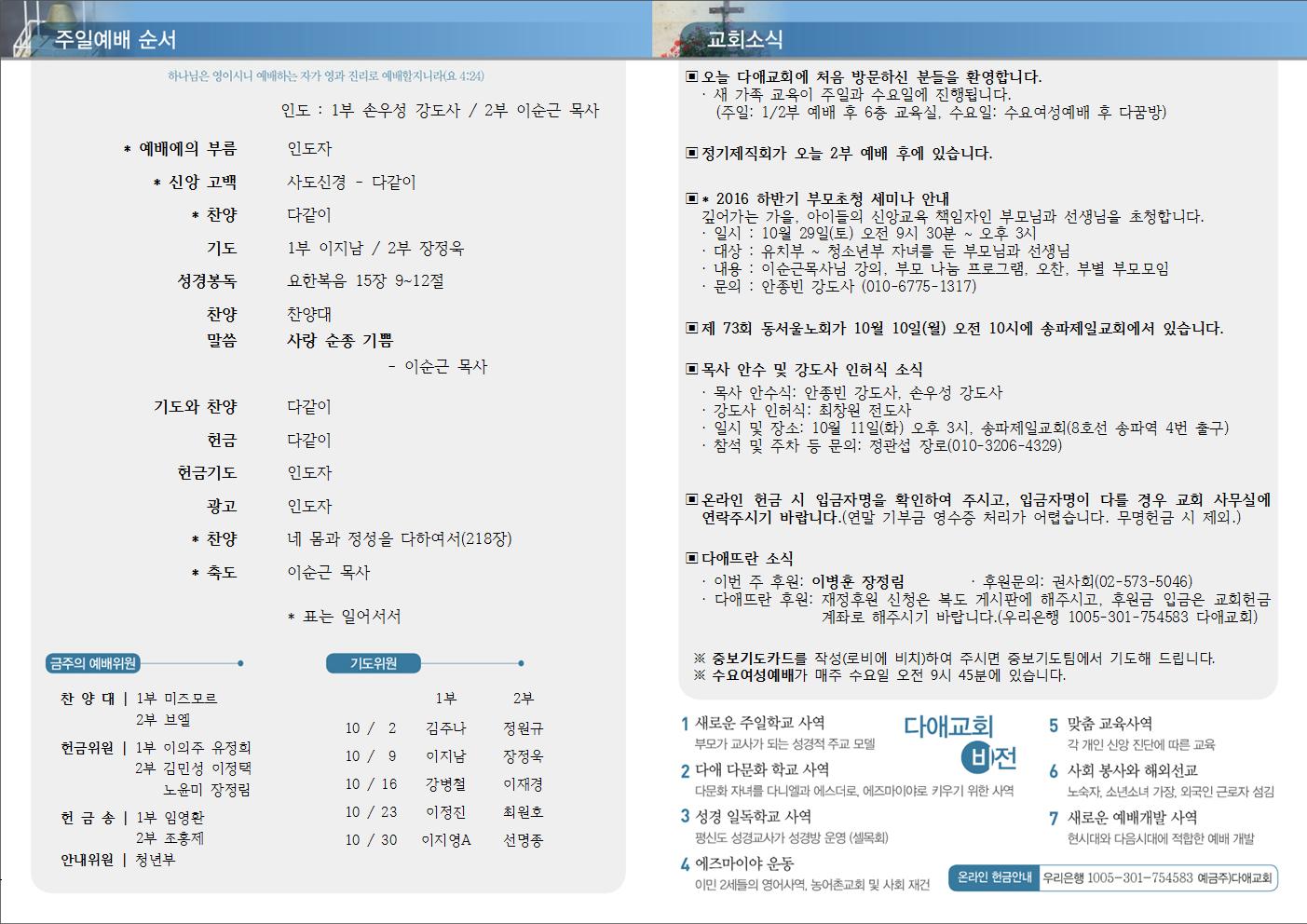This screenshot has height=924, width=1307.
Task: Click the 금주의 예배위원 label
Action: (x=92, y=663)
